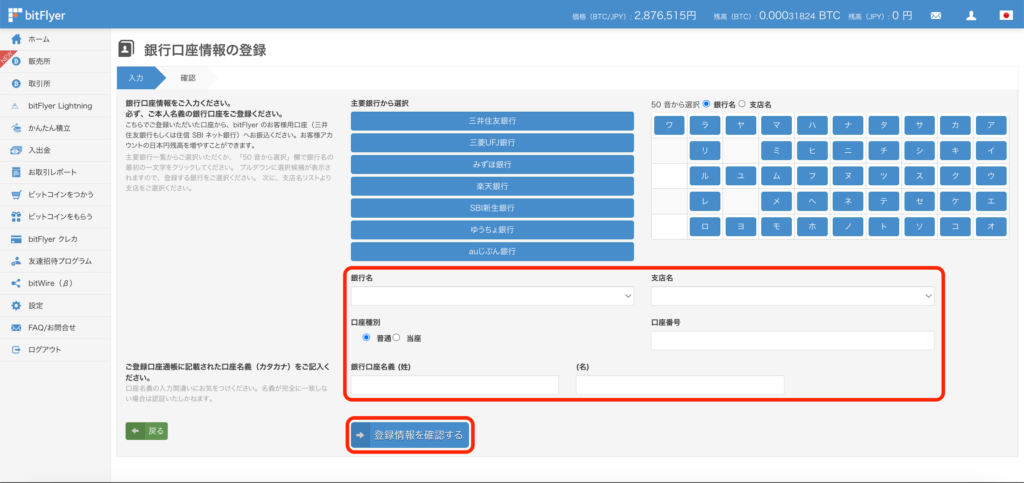
Task: Open the 支店名 dropdown
Action: (792, 296)
